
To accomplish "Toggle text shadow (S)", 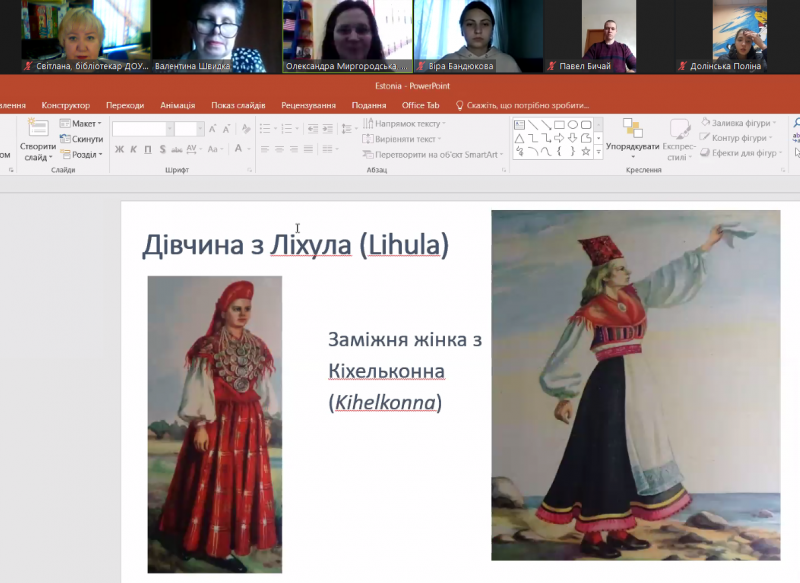I will pyautogui.click(x=162, y=149).
